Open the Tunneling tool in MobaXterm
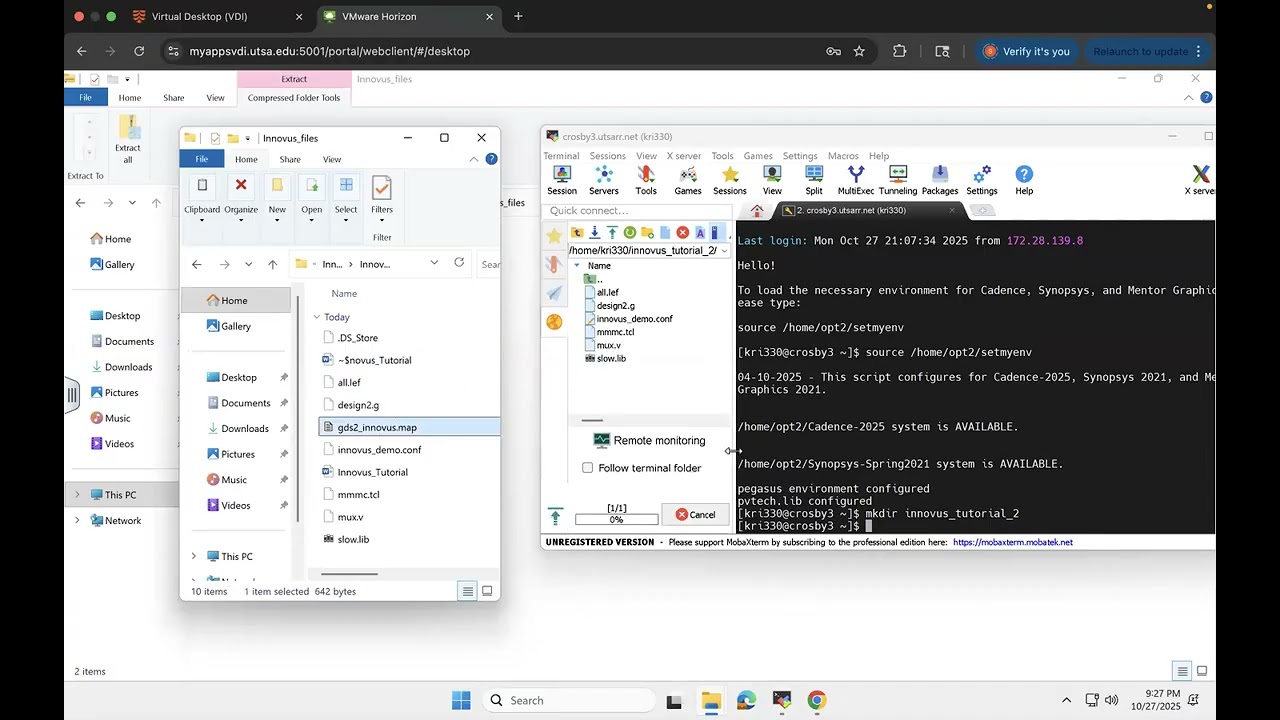 pos(898,180)
